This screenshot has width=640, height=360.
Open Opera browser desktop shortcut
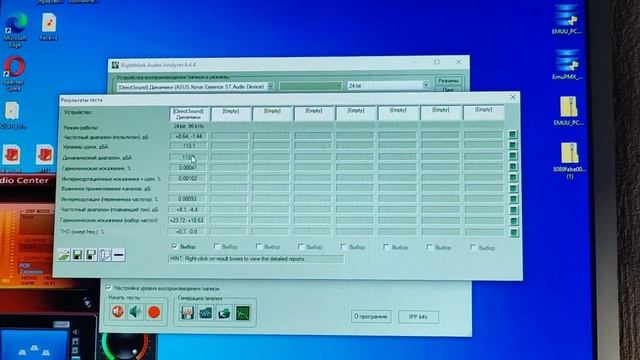pyautogui.click(x=15, y=74)
